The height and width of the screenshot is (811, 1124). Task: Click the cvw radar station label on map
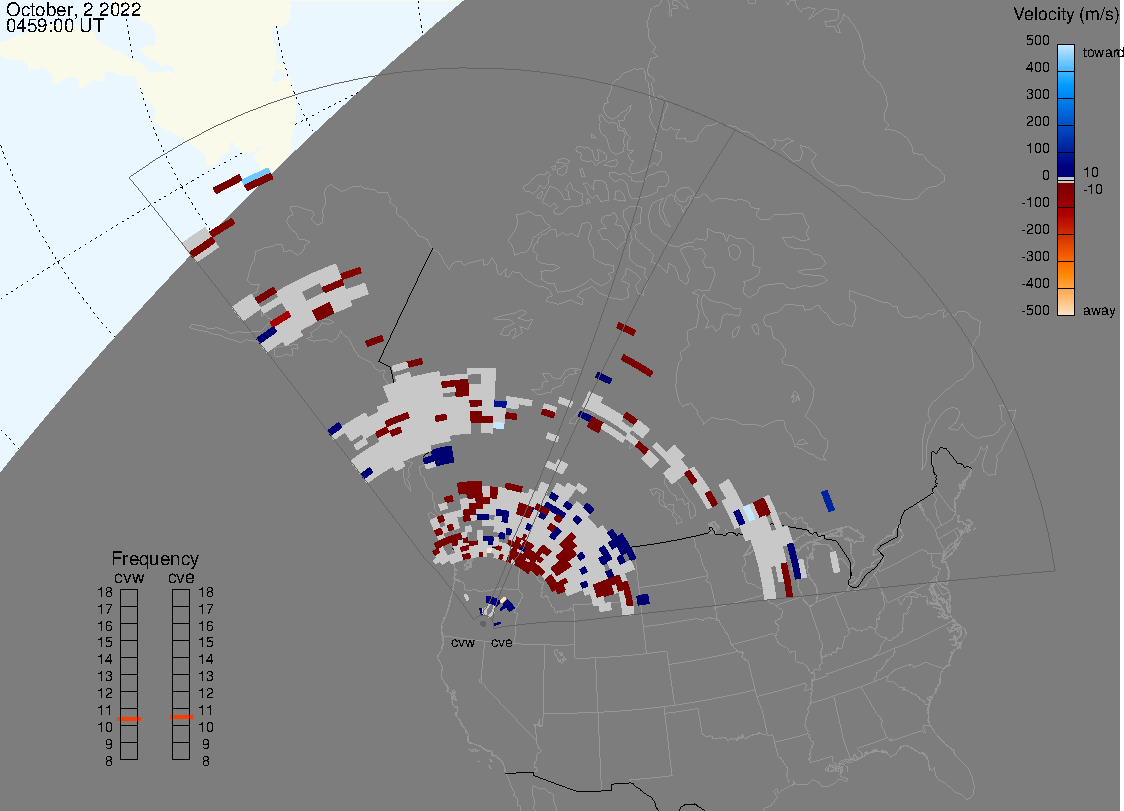(463, 642)
